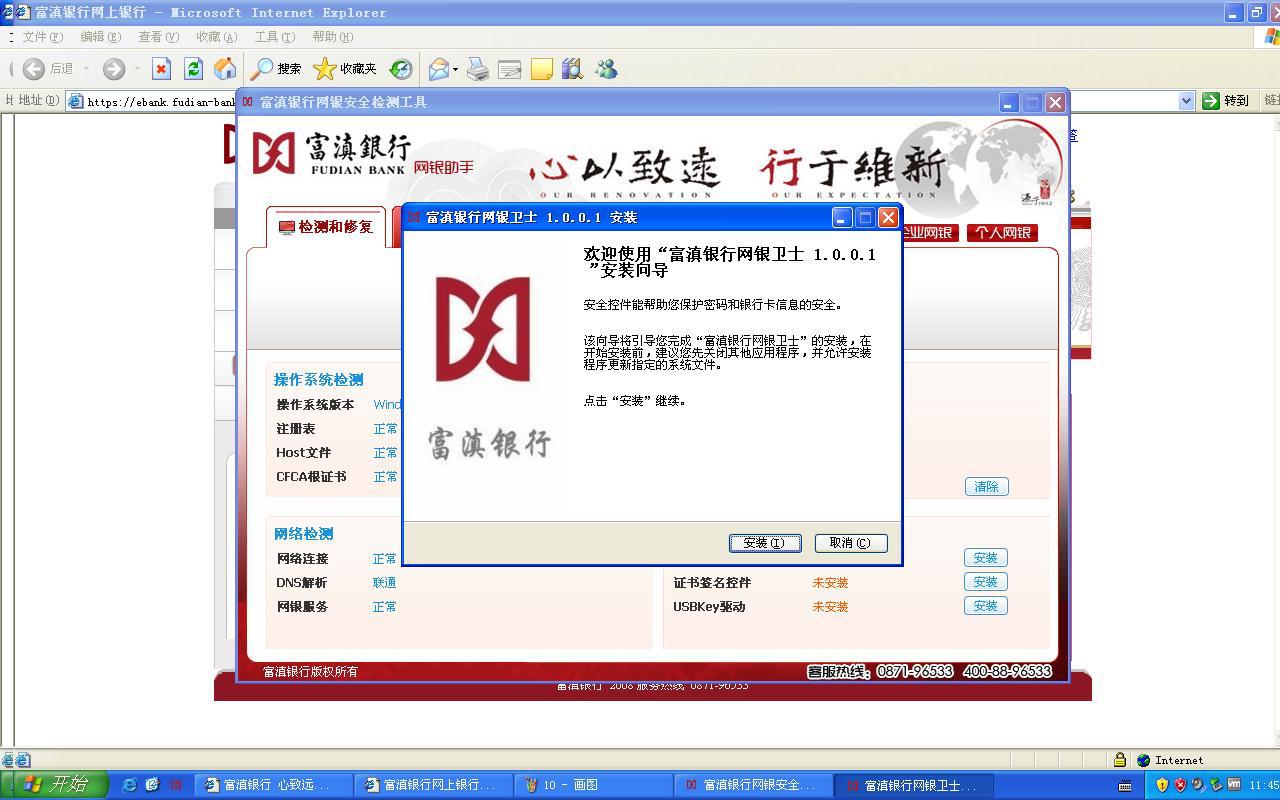Click the 清除 button in detection panel
Screen dimensions: 1280x800
[x=986, y=486]
